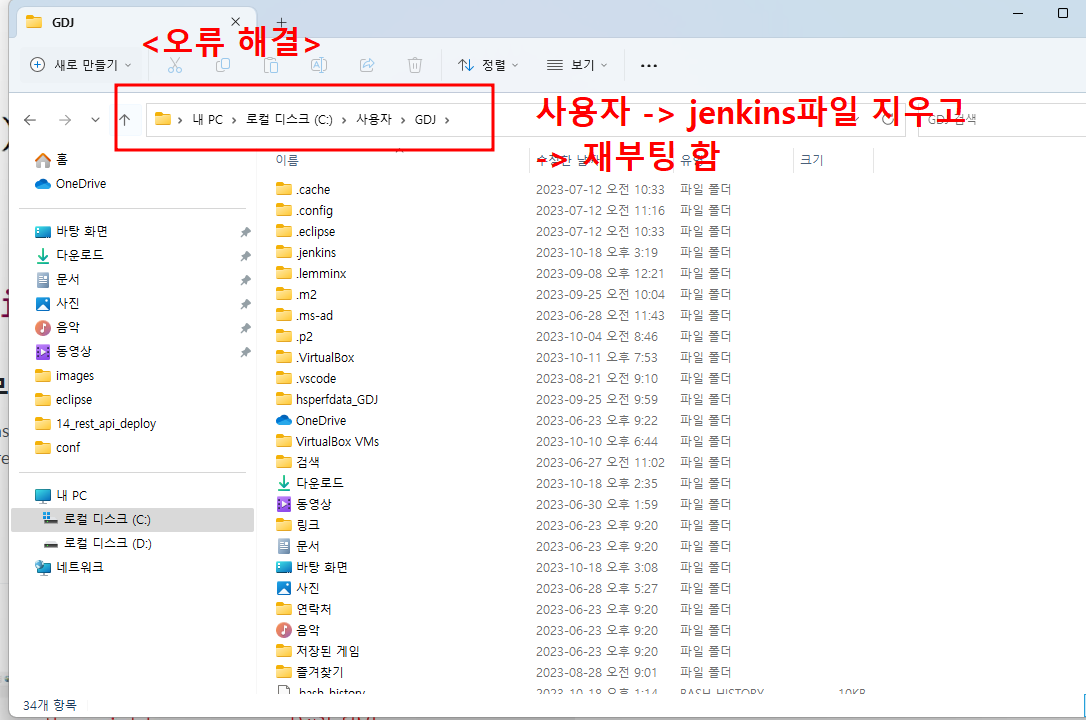Open recent locations dropdown arrow

tap(96, 120)
